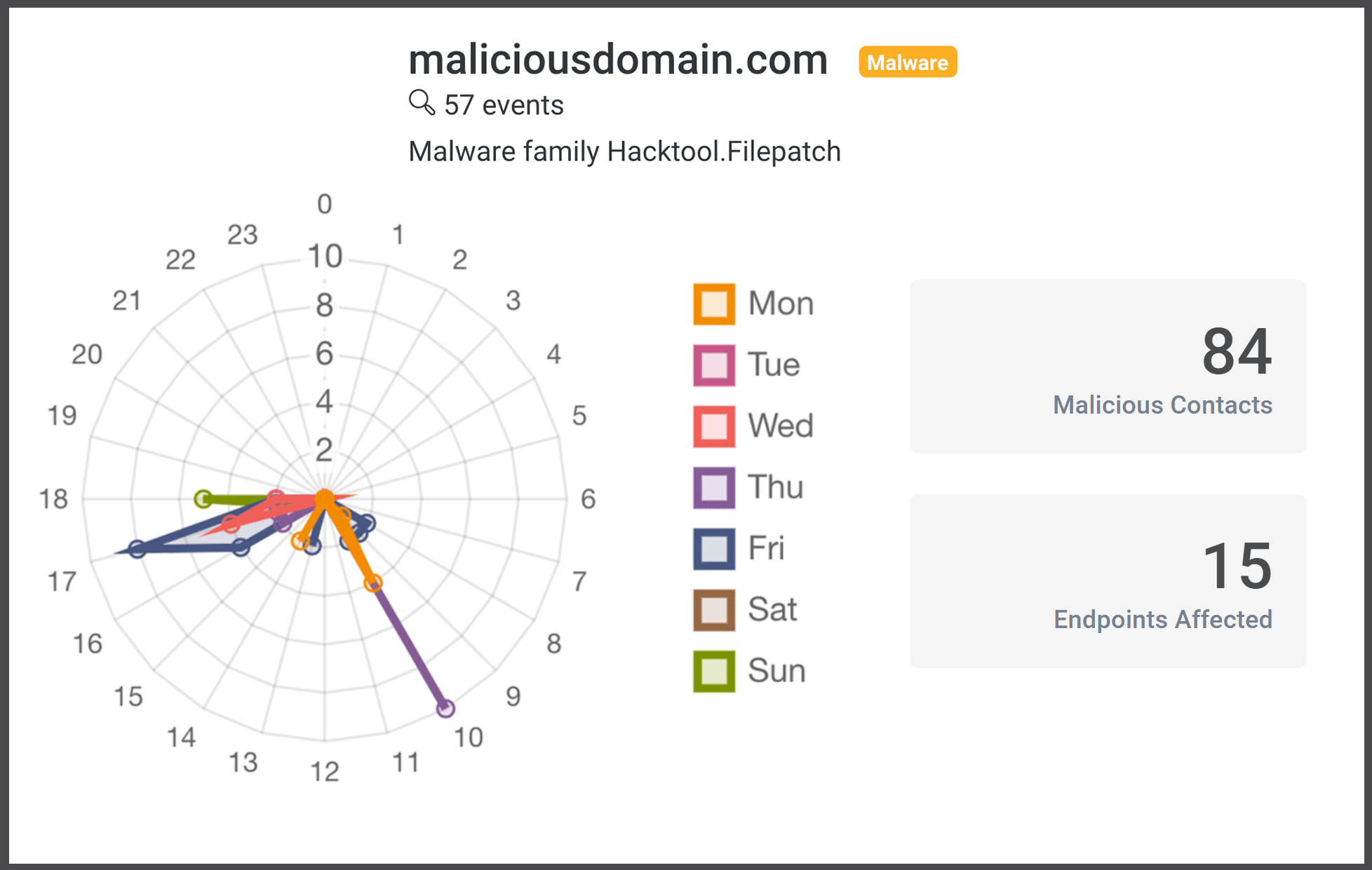Image resolution: width=1372 pixels, height=870 pixels.
Task: Hide the Wed series via its swatch
Action: tap(714, 426)
